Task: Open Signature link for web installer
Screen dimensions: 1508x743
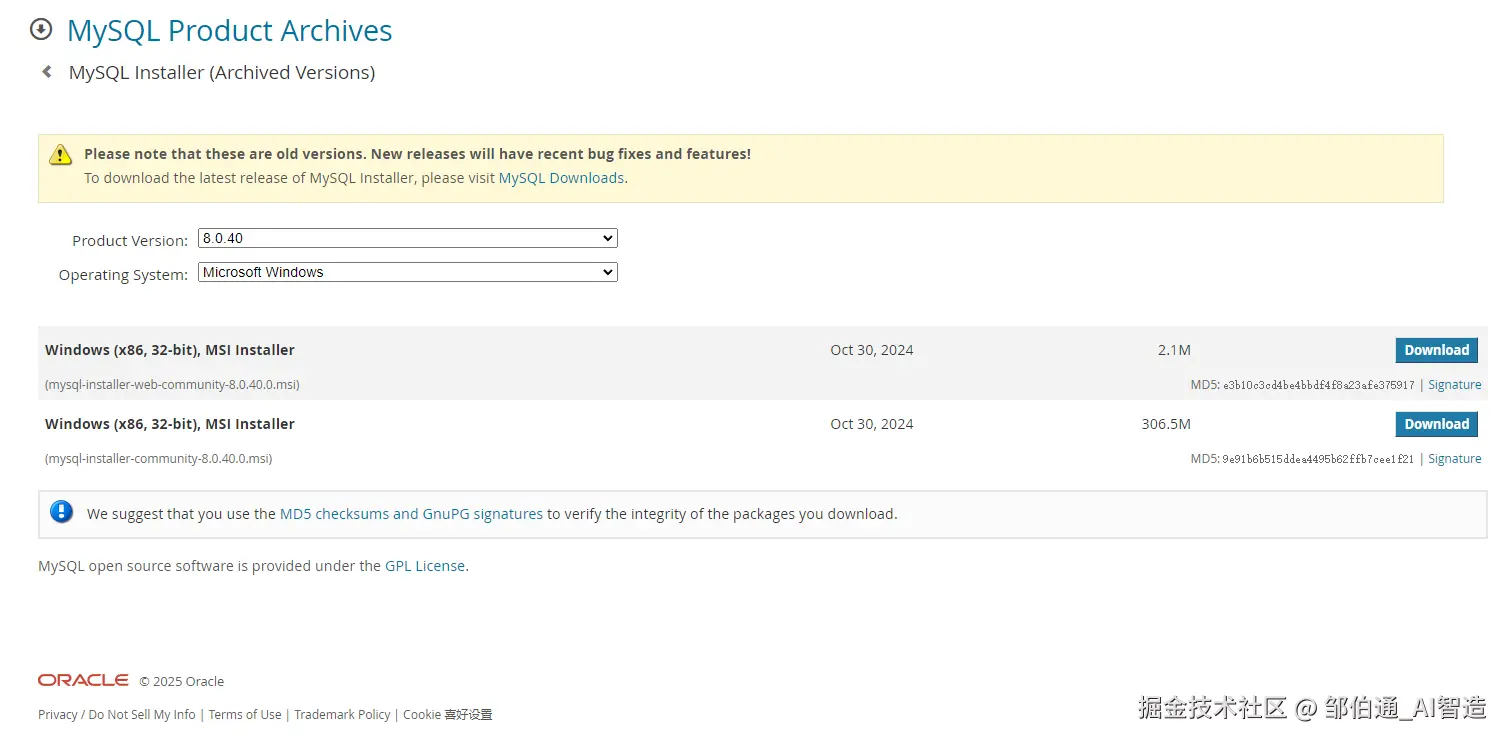Action: (x=1454, y=385)
